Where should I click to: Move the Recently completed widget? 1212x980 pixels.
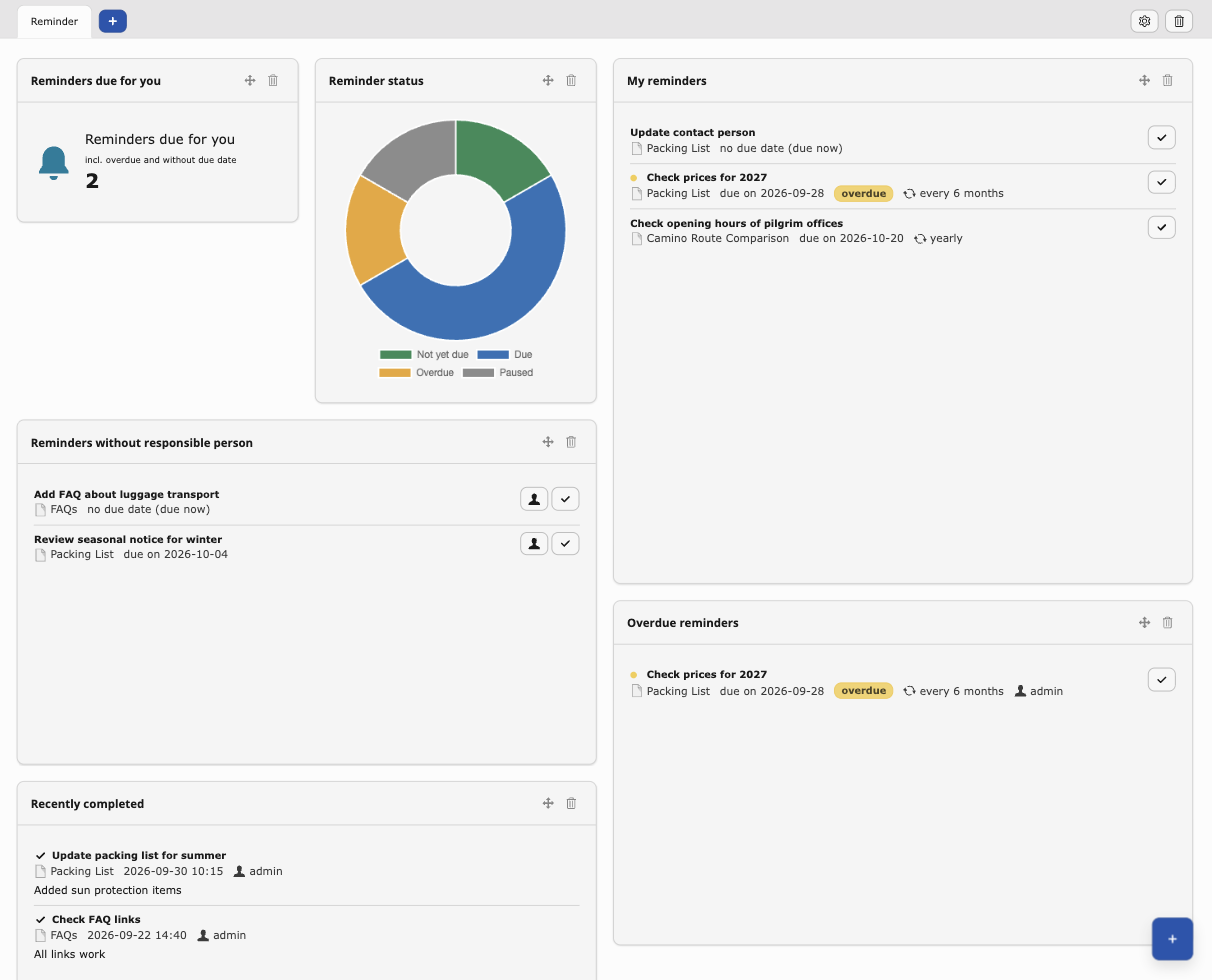pos(548,803)
